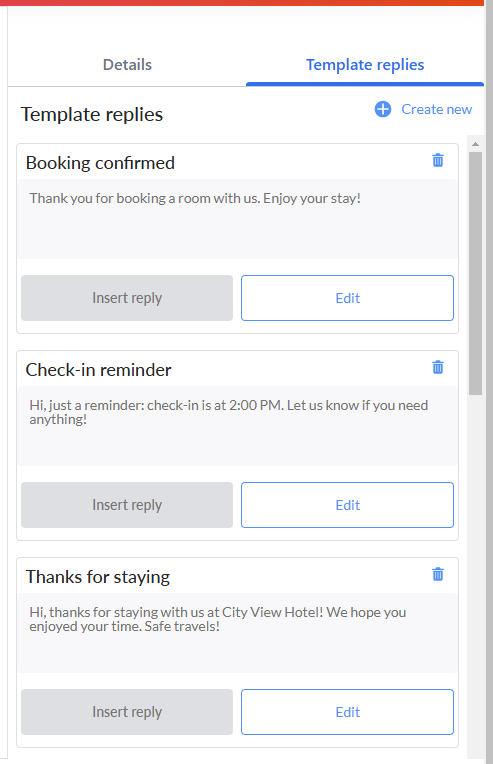Delete the Booking confirmed template
493x764 pixels.
tap(438, 160)
